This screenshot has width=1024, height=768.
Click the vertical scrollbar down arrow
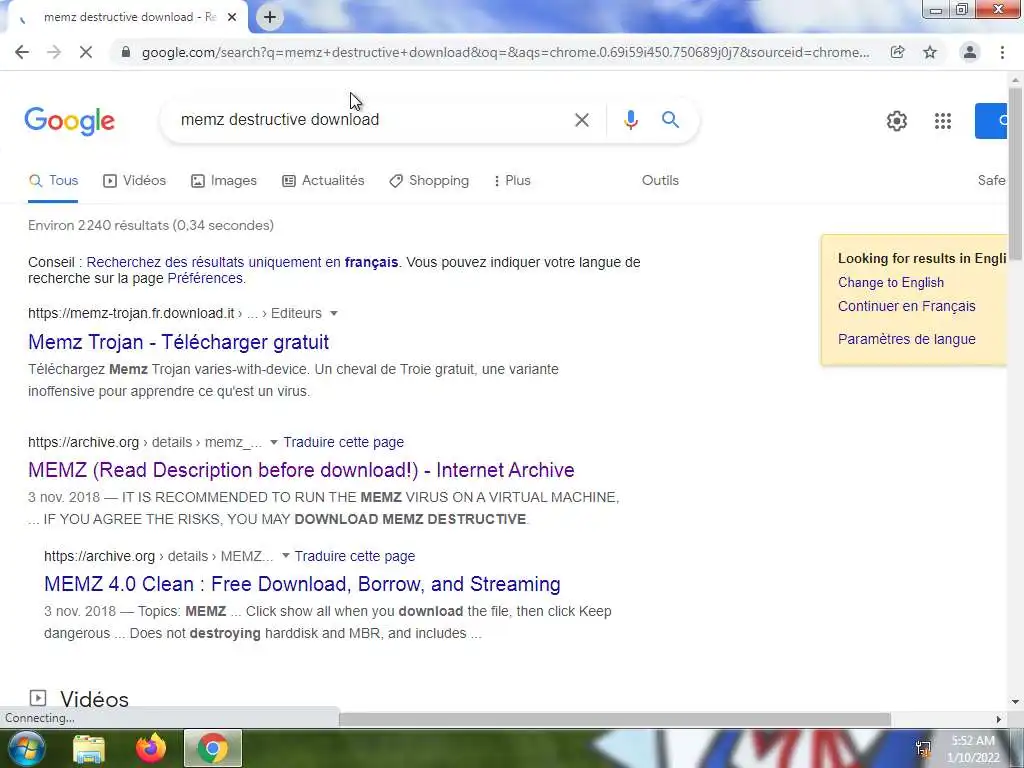tap(1015, 702)
